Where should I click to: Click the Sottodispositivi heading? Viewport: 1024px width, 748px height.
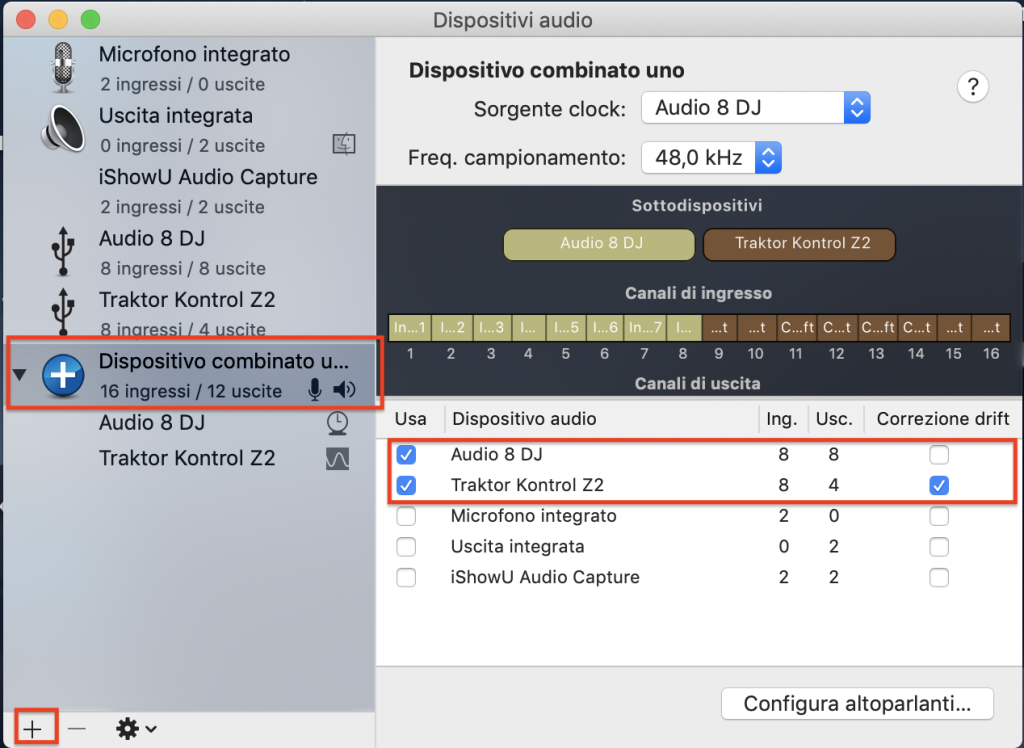(697, 206)
